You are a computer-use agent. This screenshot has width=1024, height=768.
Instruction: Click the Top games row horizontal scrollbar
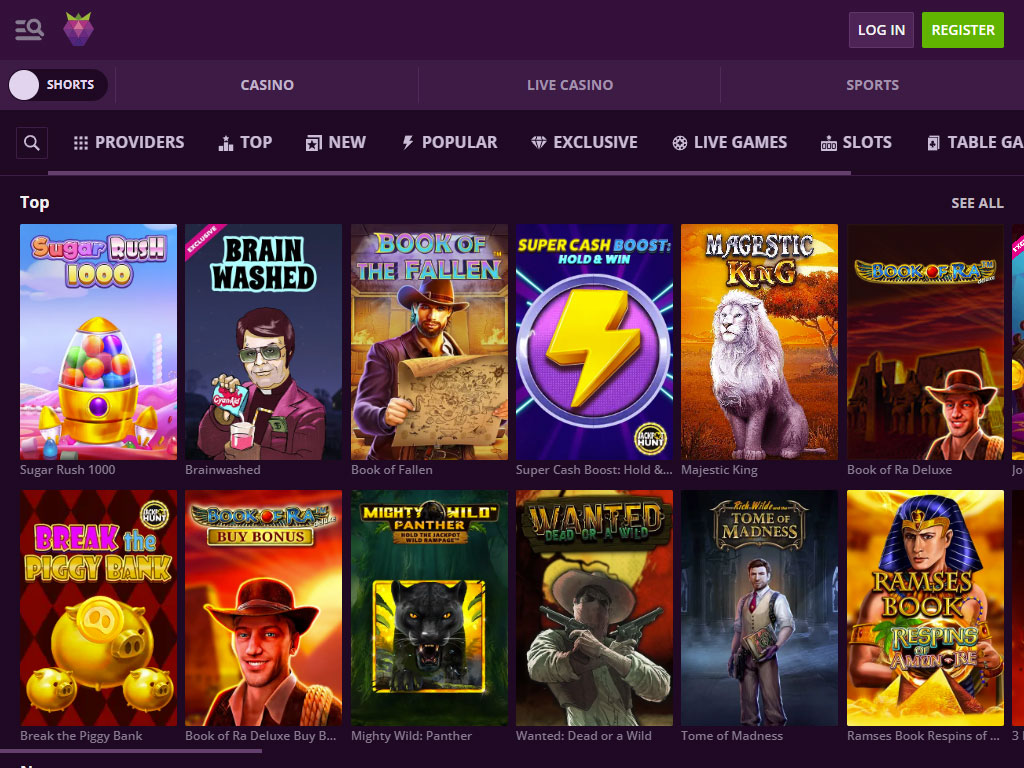point(131,751)
